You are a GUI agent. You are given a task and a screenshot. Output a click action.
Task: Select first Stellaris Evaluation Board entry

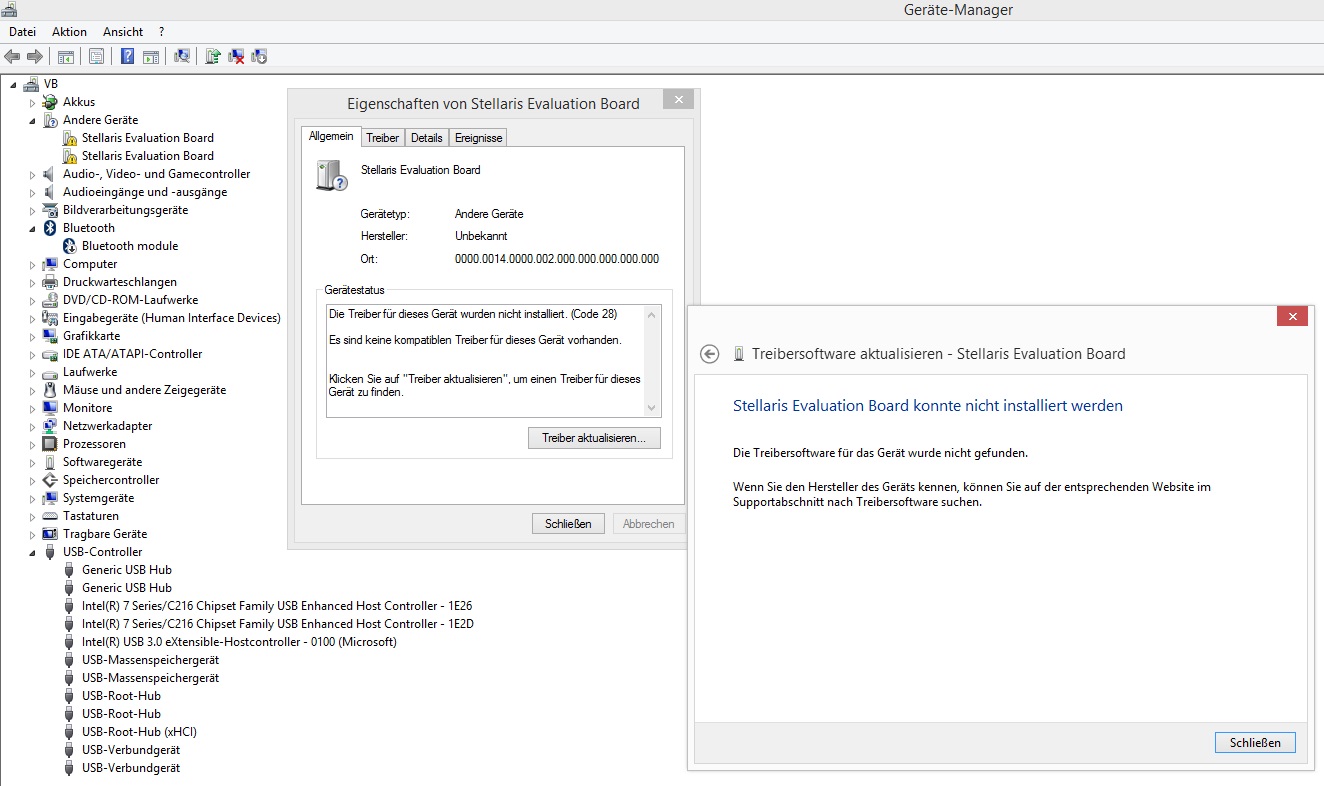pos(148,138)
